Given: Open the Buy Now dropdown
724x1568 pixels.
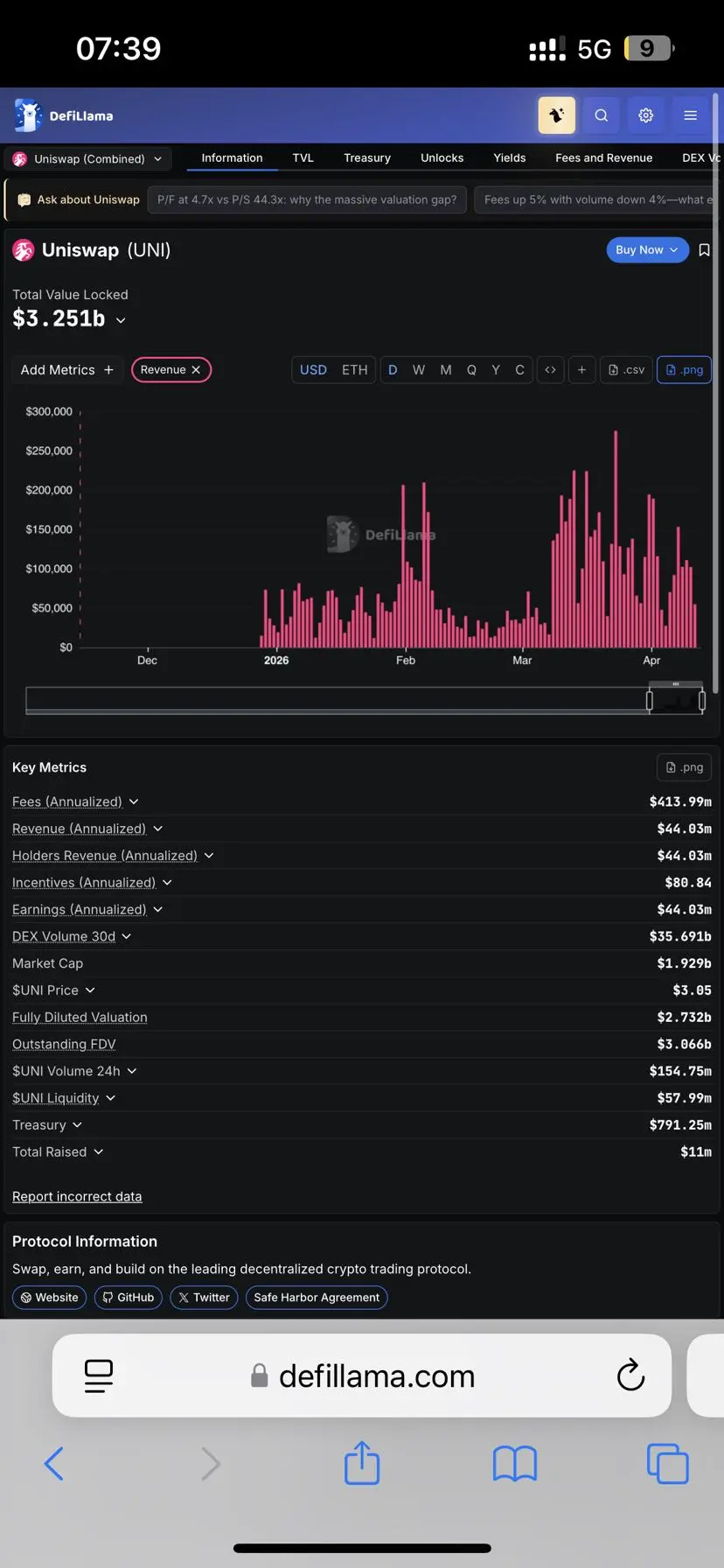Looking at the screenshot, I should tap(647, 250).
